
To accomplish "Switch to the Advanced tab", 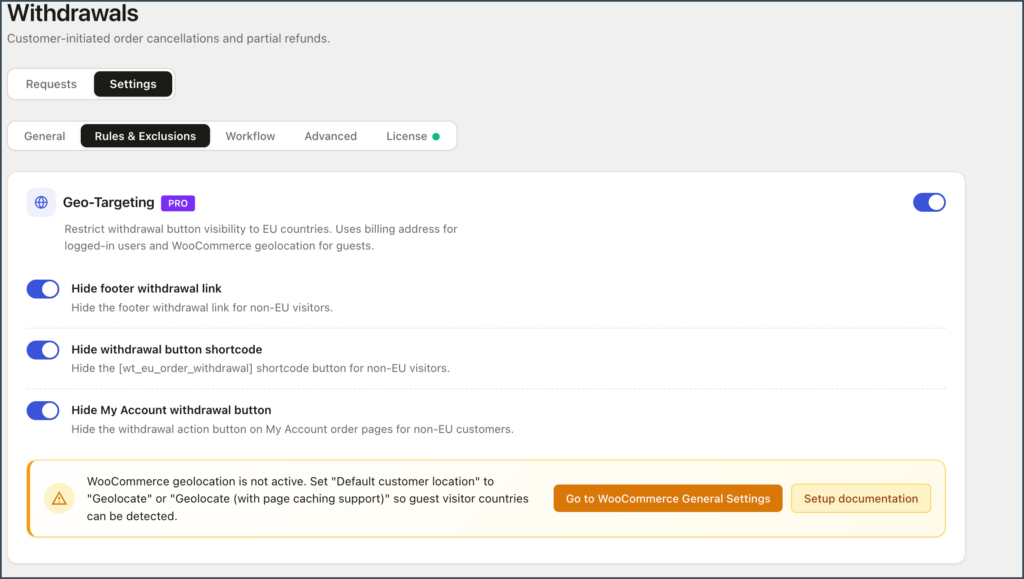I will click(330, 136).
